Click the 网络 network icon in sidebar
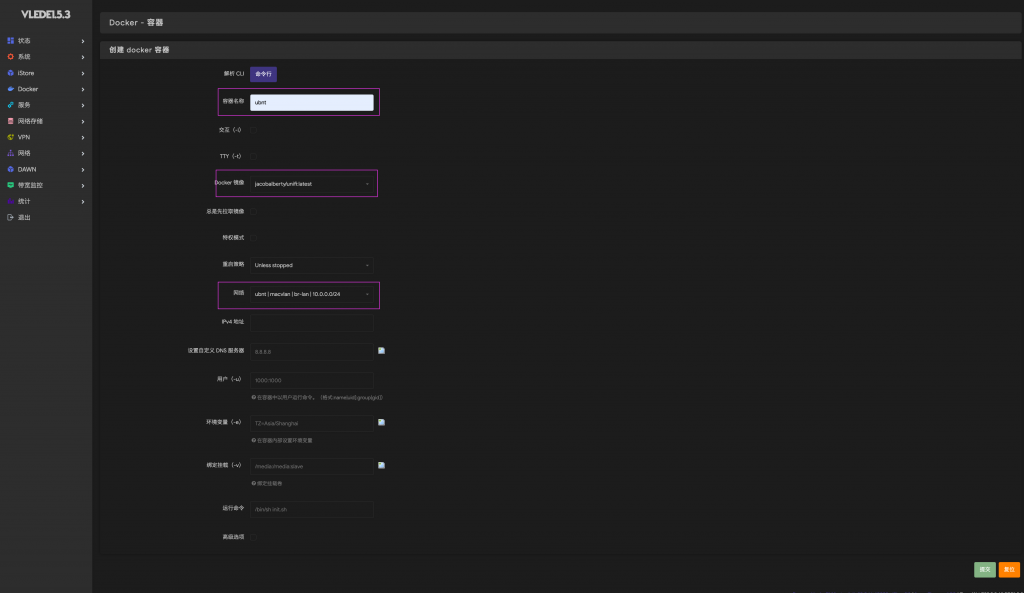 click(10, 153)
